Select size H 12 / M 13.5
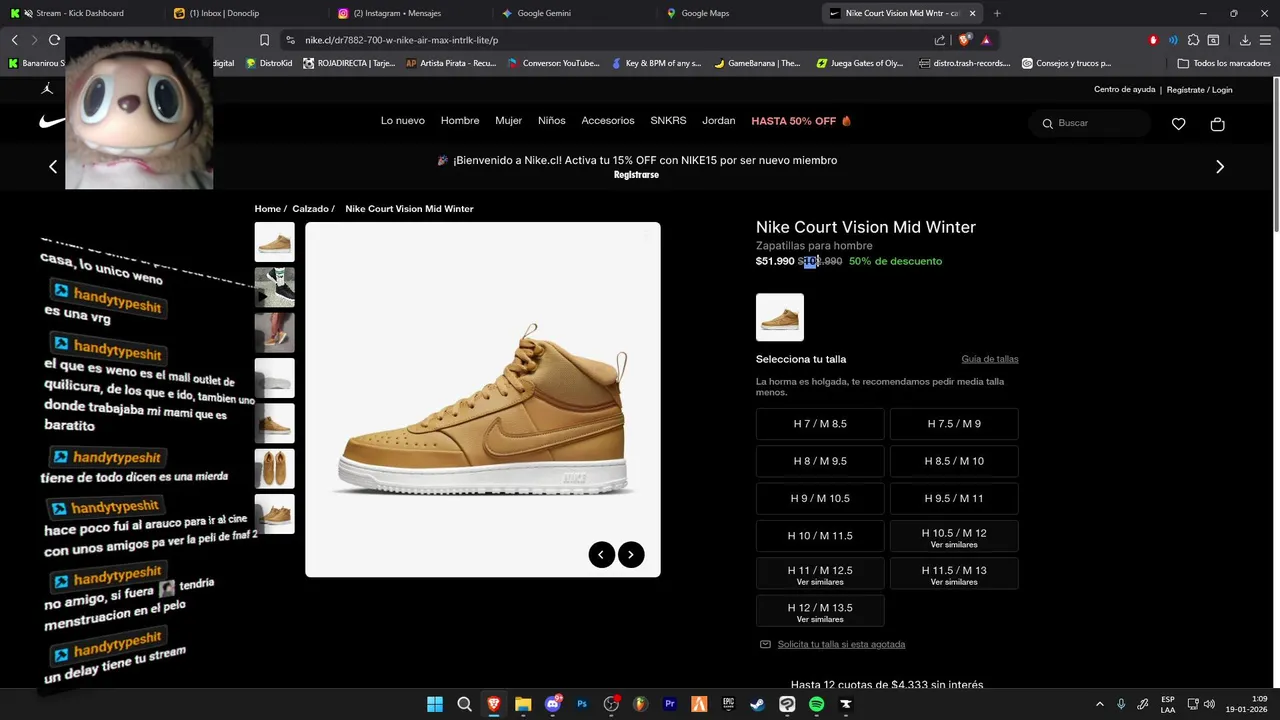This screenshot has height=720, width=1280. coord(820,611)
